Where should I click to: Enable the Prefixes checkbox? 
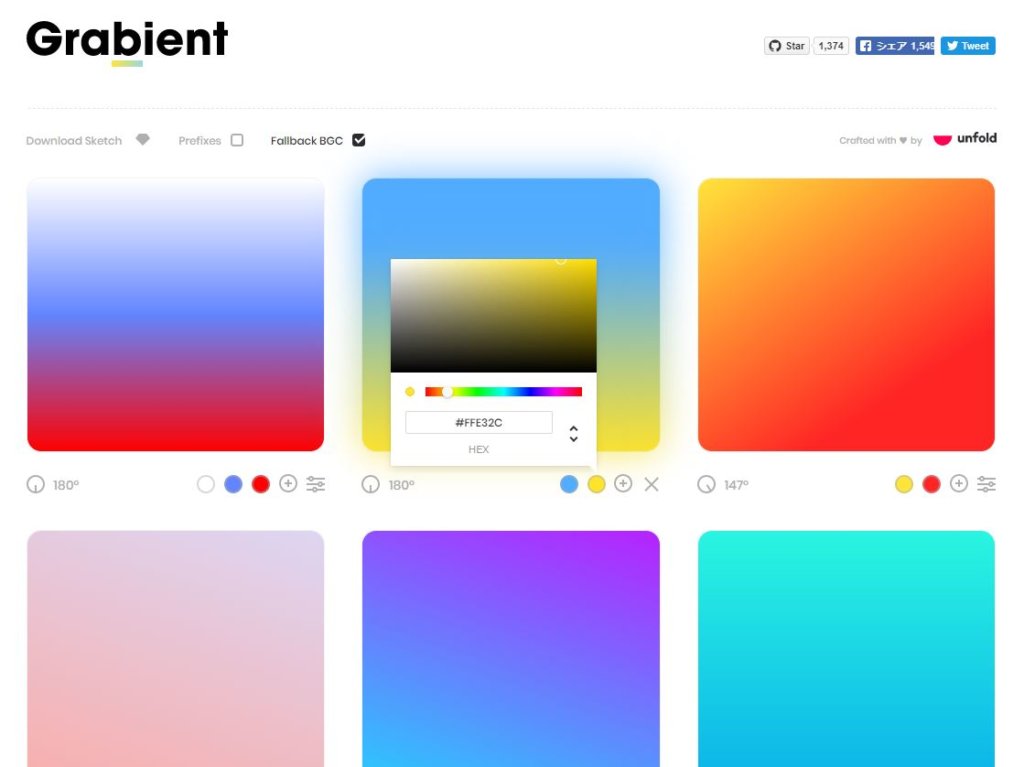click(x=237, y=140)
